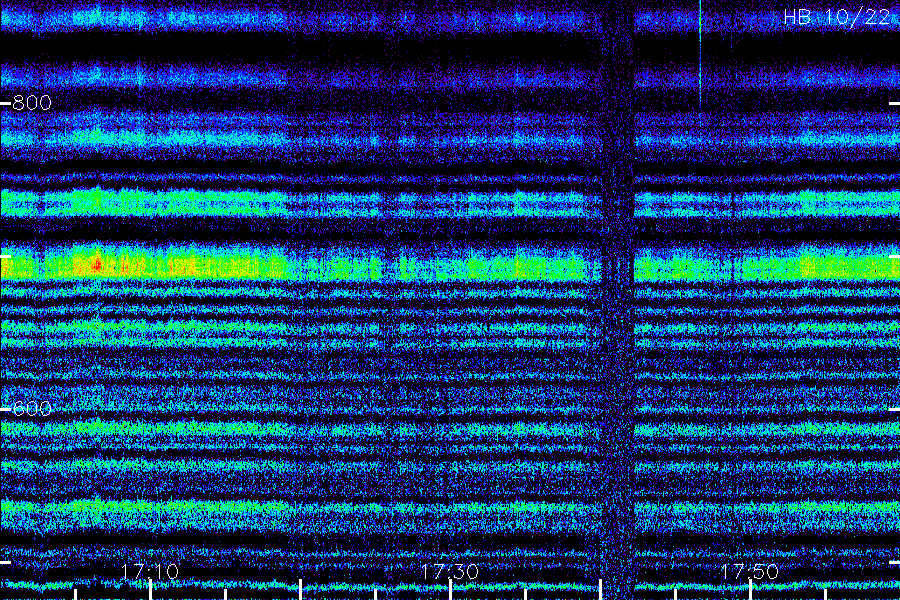
Task: Click the tick mark below 17:50
Action: pyautogui.click(x=750, y=590)
